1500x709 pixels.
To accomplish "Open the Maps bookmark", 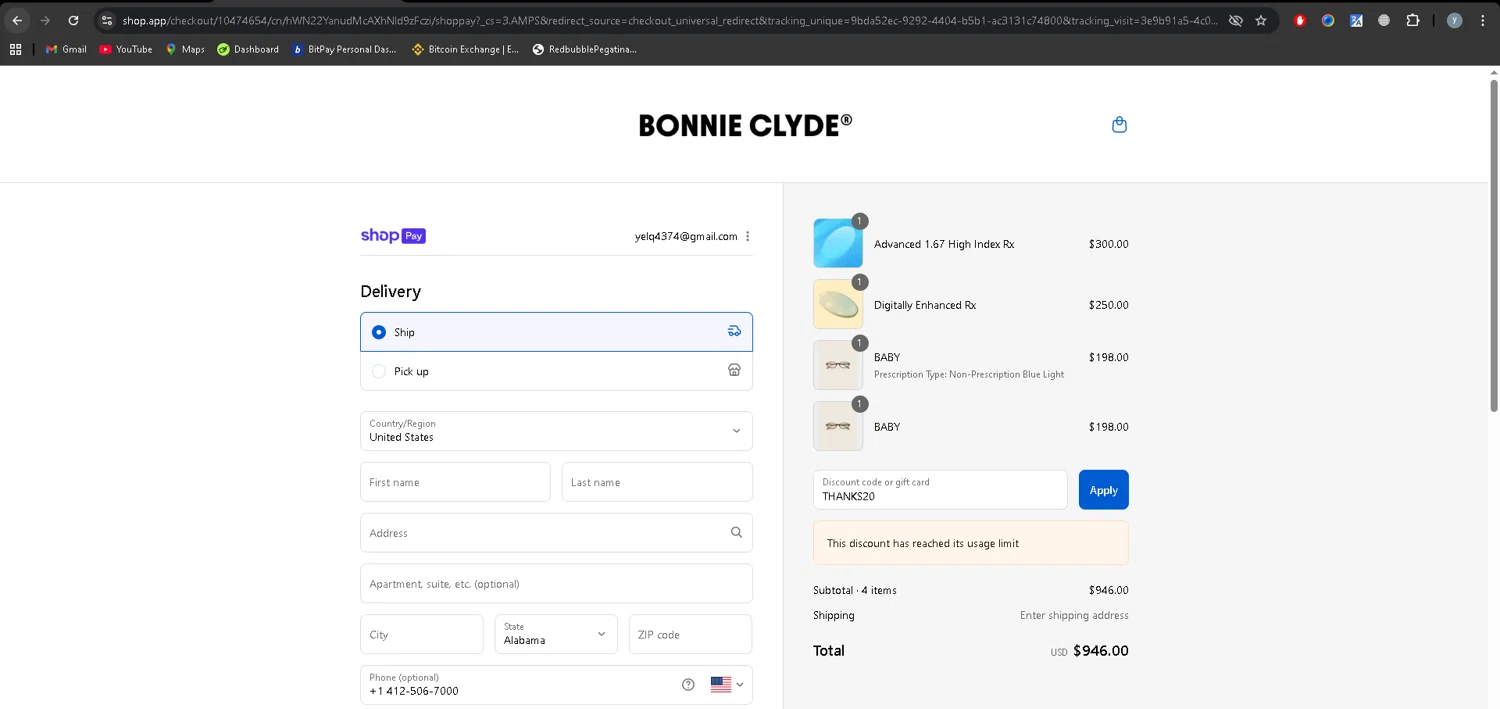I will coord(185,49).
